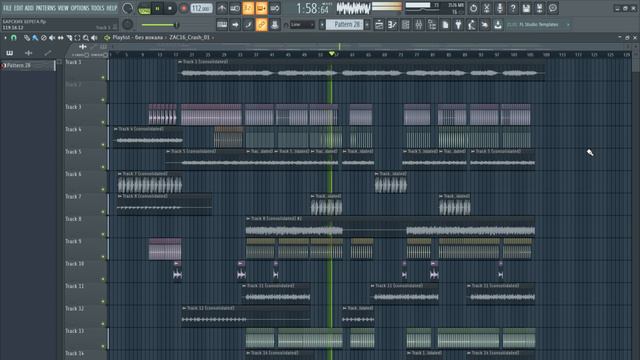640x360 pixels.
Task: Mute Track 3 using its green dot
Action: pyautogui.click(x=103, y=122)
